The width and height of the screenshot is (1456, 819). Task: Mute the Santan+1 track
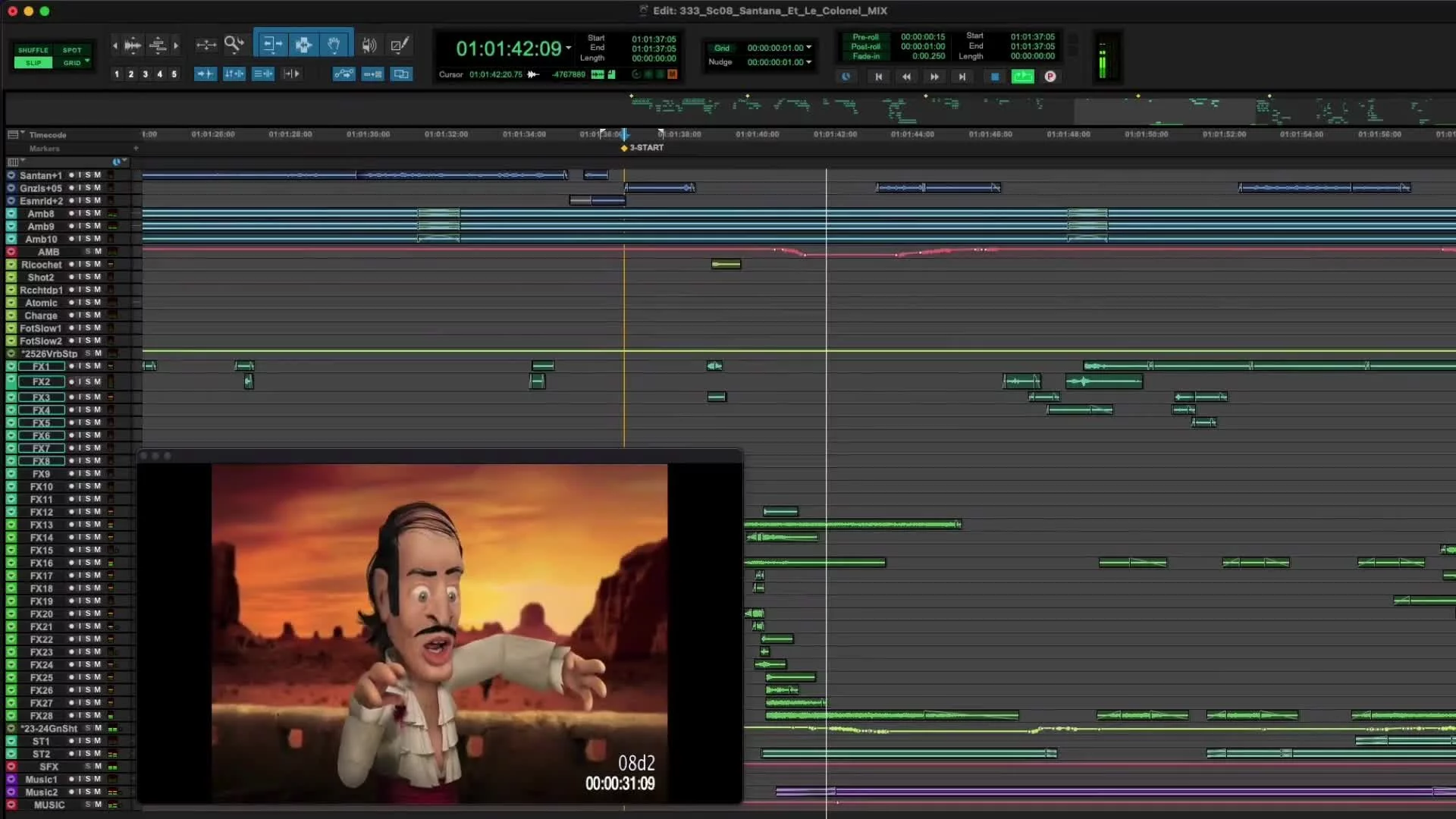click(x=97, y=175)
